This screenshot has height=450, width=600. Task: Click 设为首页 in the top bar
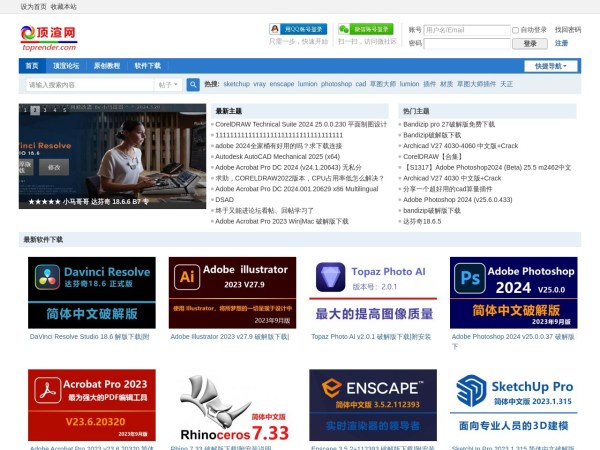[x=33, y=7]
